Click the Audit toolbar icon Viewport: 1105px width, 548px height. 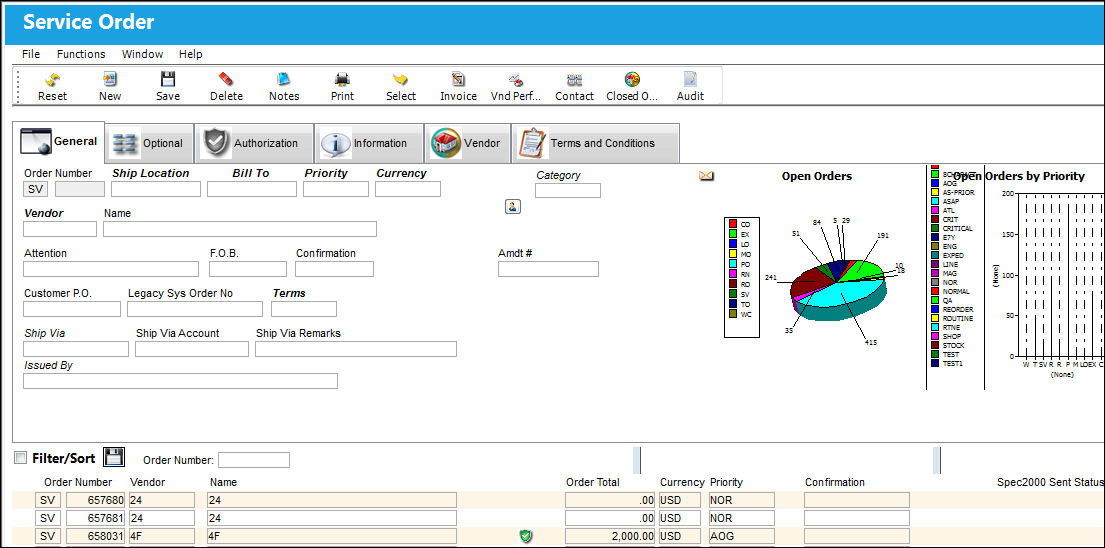(691, 80)
